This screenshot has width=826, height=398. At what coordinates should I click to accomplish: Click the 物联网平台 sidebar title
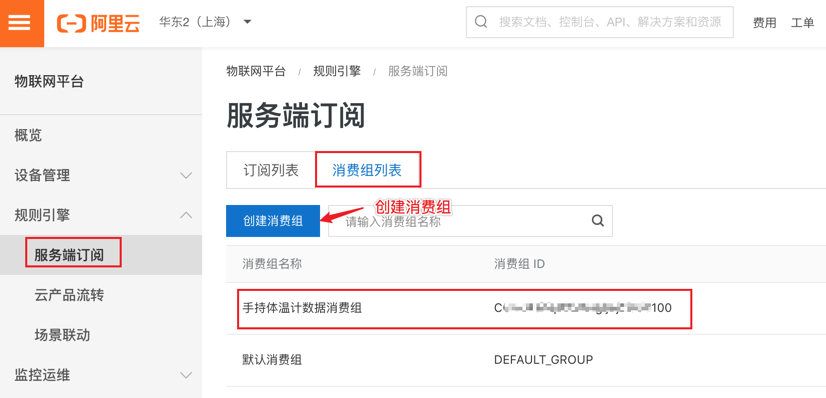49,82
